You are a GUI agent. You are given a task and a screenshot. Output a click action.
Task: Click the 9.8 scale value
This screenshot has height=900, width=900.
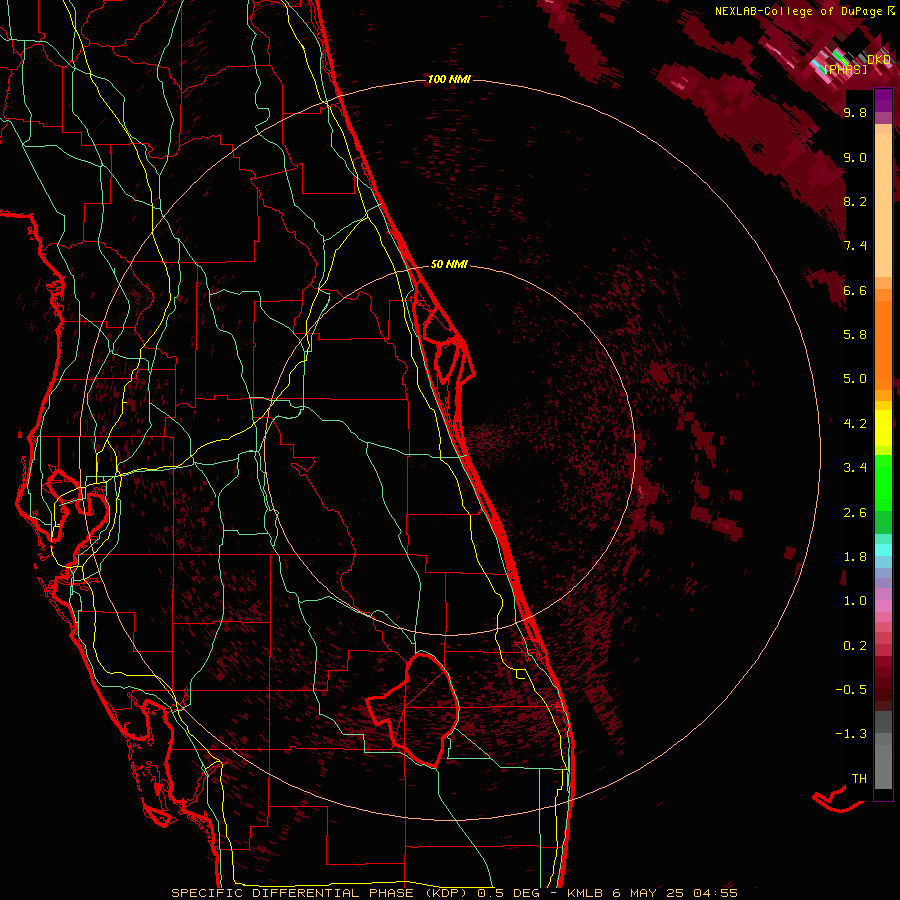click(855, 112)
